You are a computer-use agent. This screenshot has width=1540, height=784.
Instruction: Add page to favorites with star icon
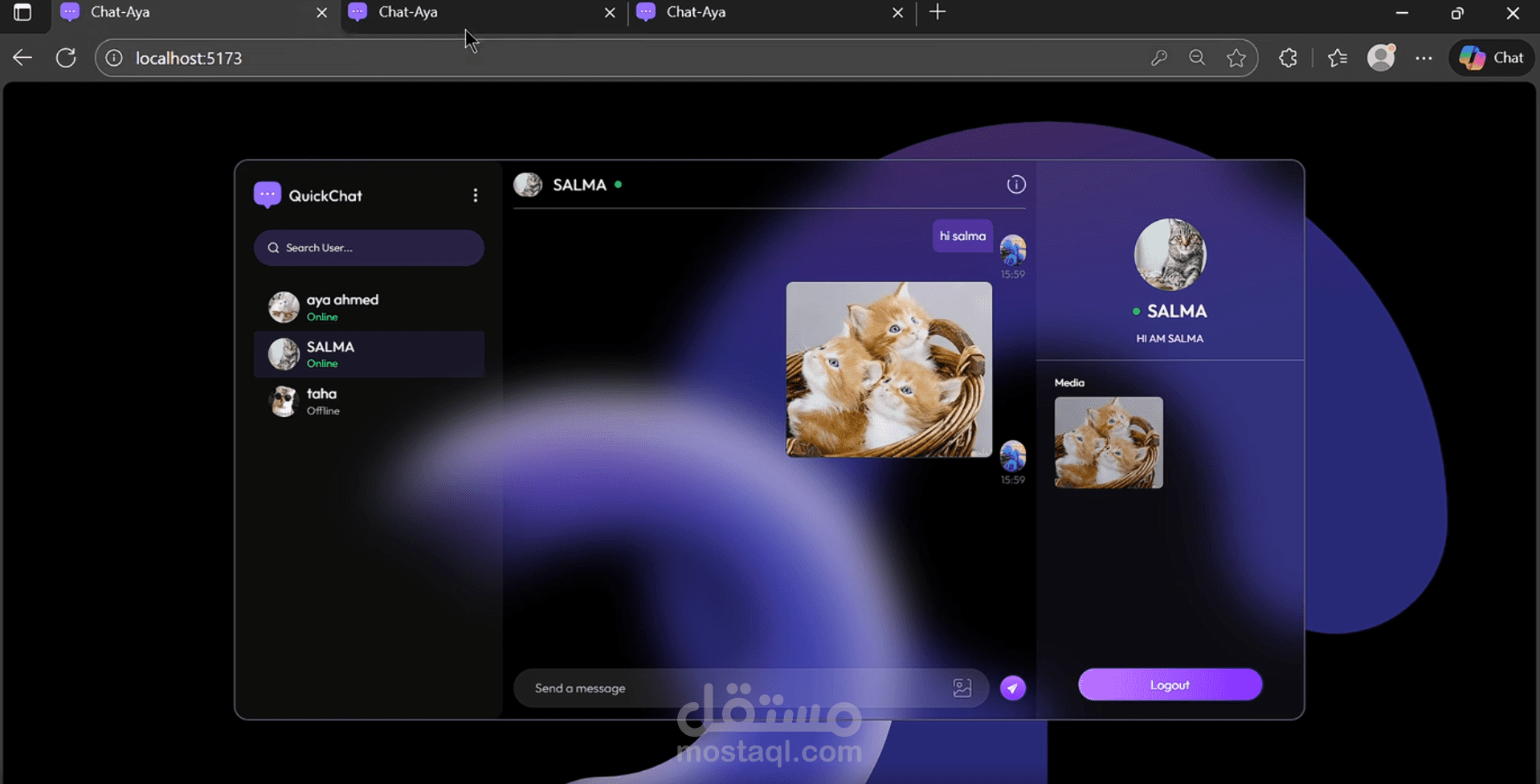tap(1236, 58)
